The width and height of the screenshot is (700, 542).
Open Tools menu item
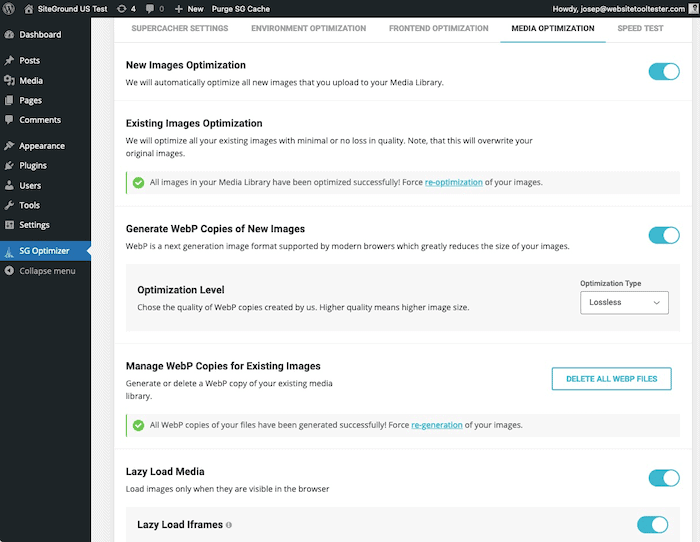tap(29, 205)
